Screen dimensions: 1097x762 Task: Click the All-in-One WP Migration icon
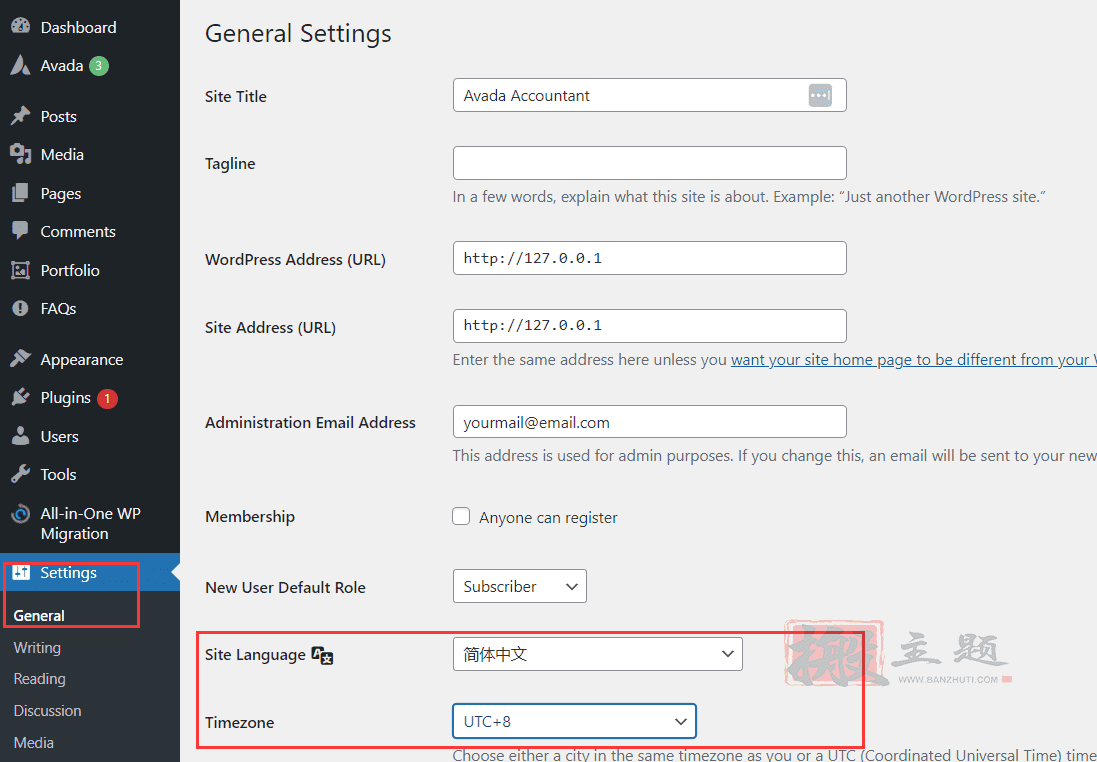tap(21, 514)
